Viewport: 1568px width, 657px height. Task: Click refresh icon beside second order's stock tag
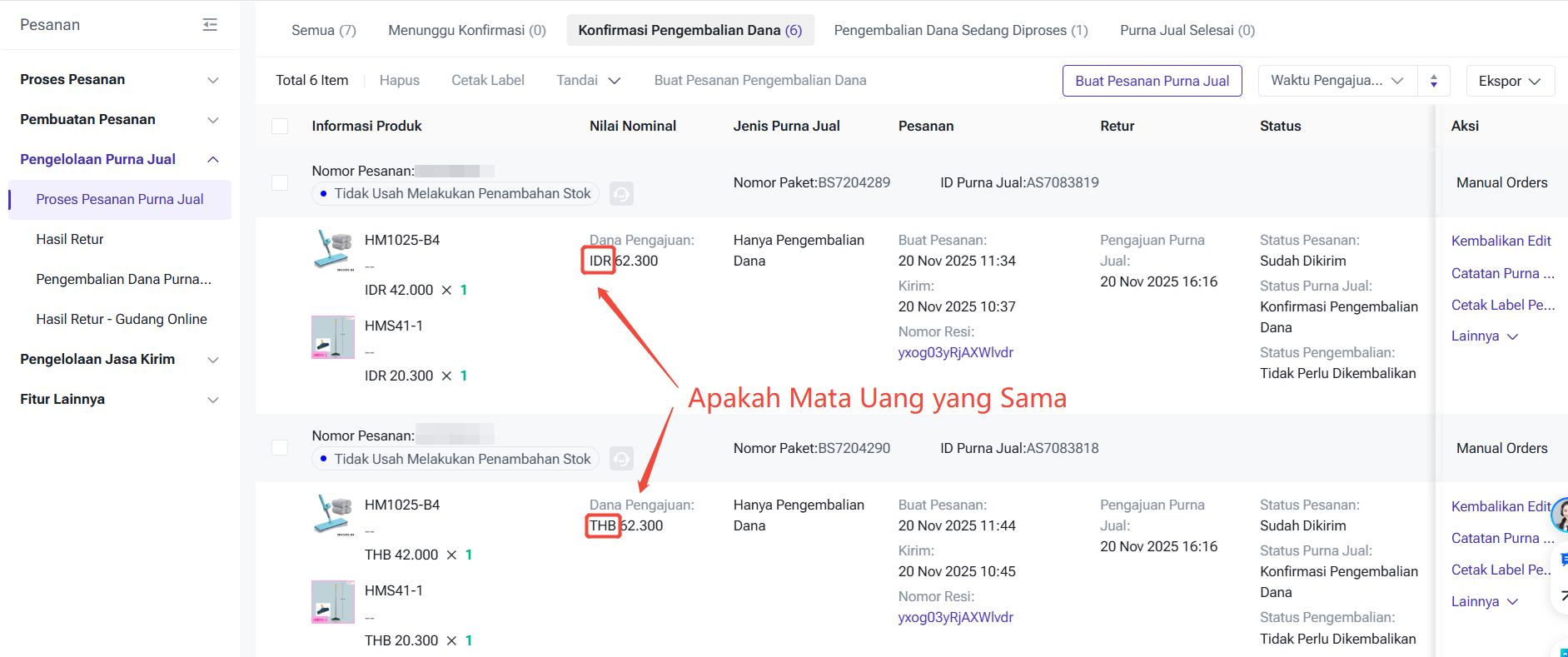621,459
